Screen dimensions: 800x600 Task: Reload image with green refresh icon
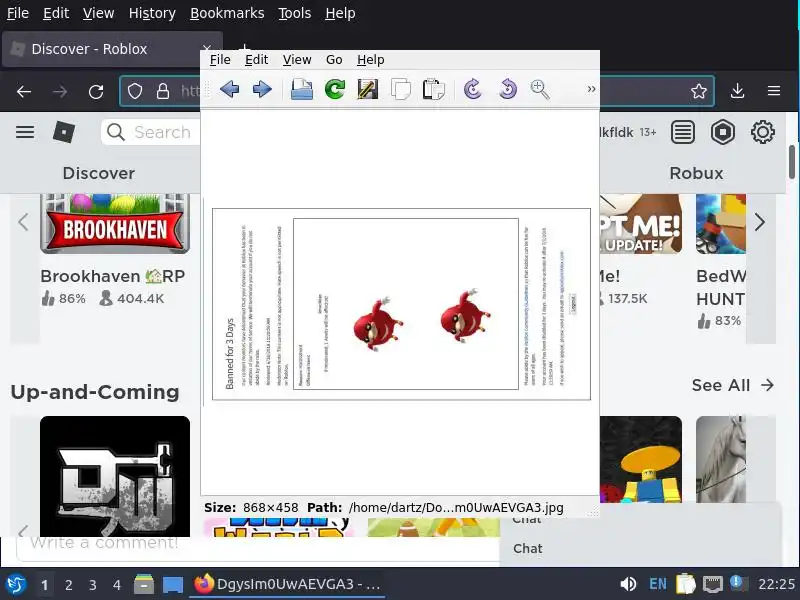(x=335, y=89)
